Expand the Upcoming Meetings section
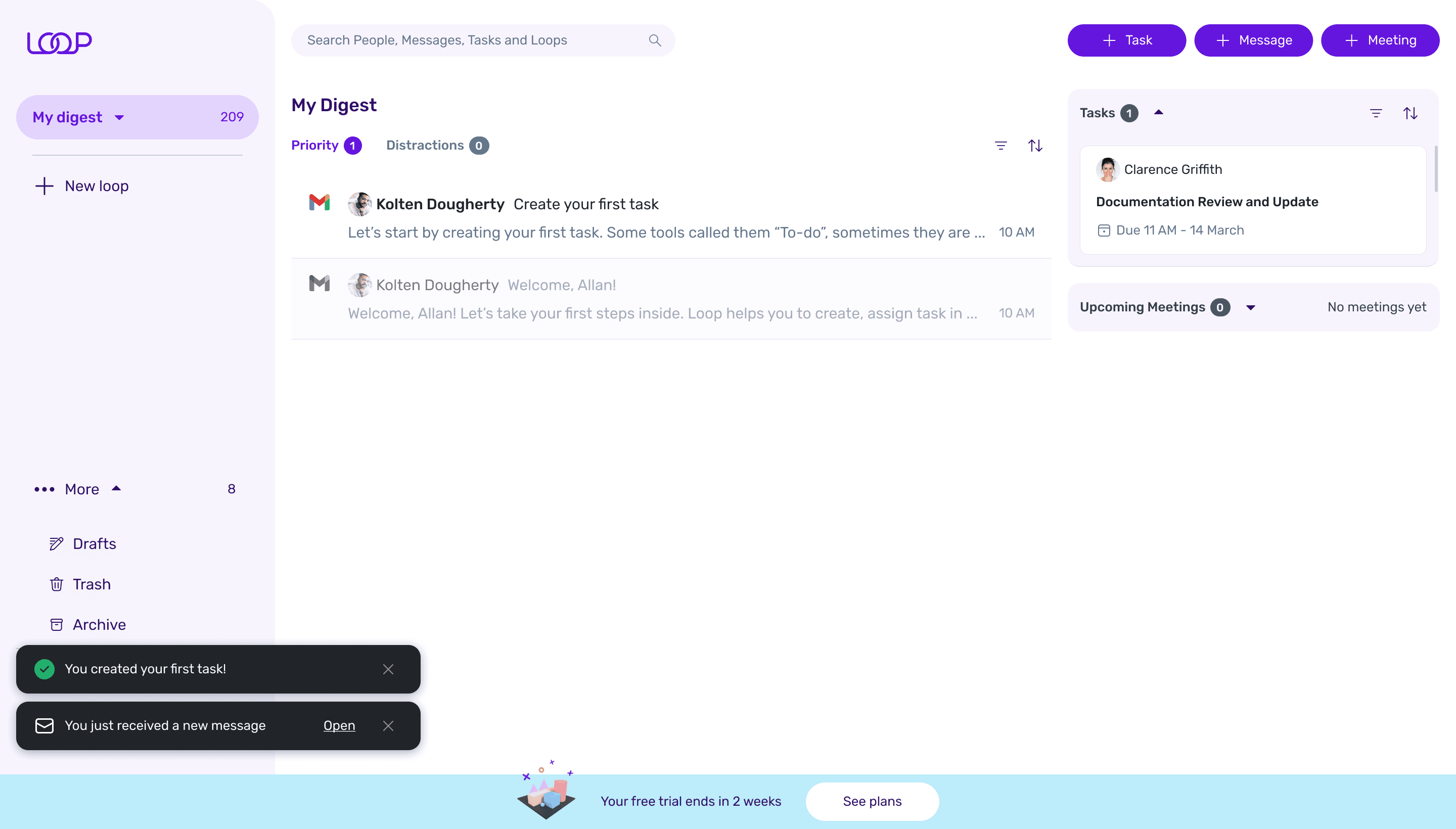 [1250, 307]
